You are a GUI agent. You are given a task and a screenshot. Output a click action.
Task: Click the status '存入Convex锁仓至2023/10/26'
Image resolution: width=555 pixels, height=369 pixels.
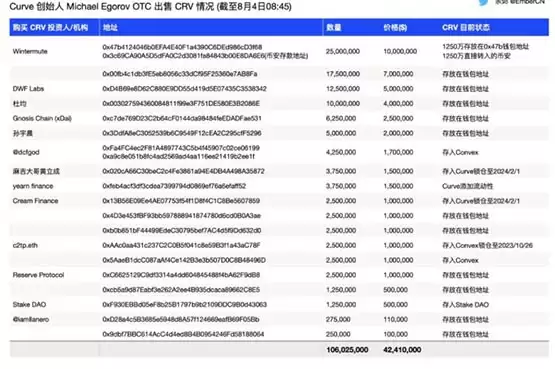(x=487, y=246)
